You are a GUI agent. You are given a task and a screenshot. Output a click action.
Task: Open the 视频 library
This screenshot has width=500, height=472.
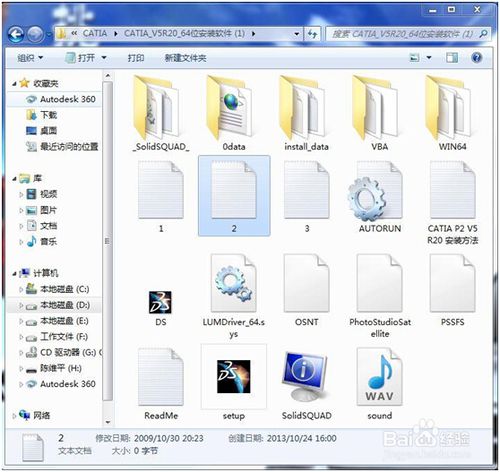coord(41,194)
